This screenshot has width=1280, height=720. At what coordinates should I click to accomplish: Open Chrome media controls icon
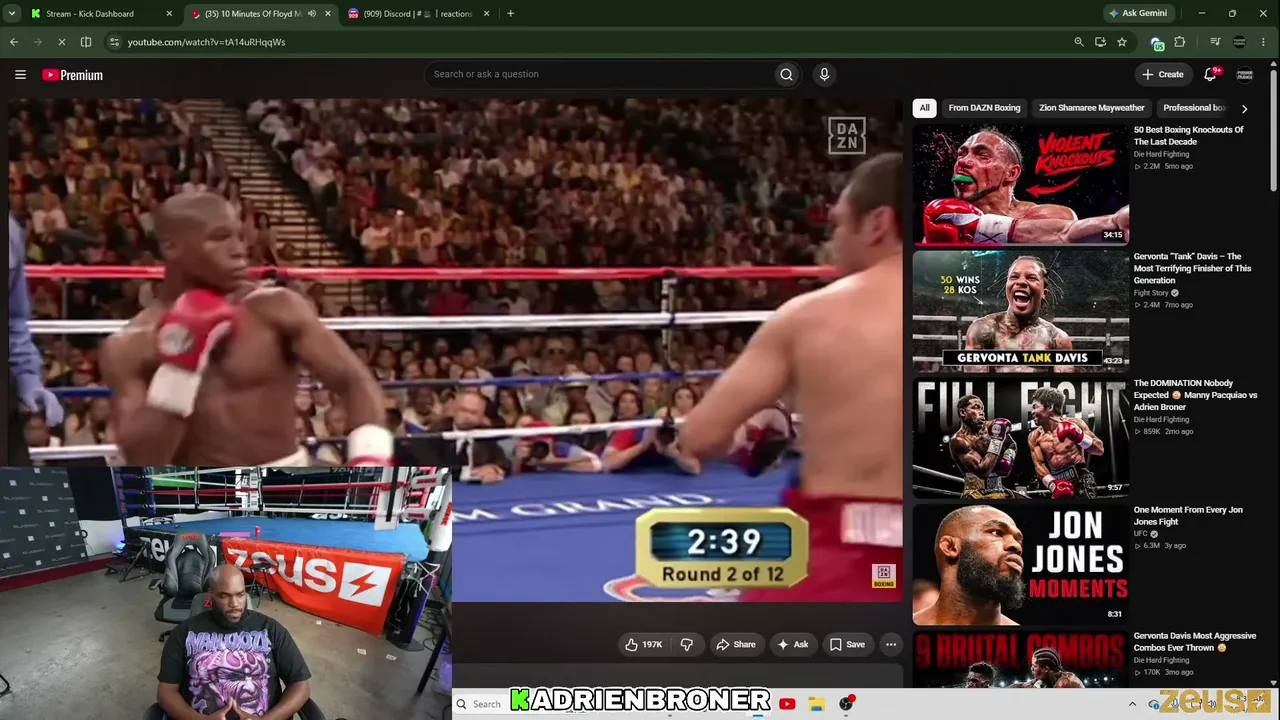coord(1215,42)
